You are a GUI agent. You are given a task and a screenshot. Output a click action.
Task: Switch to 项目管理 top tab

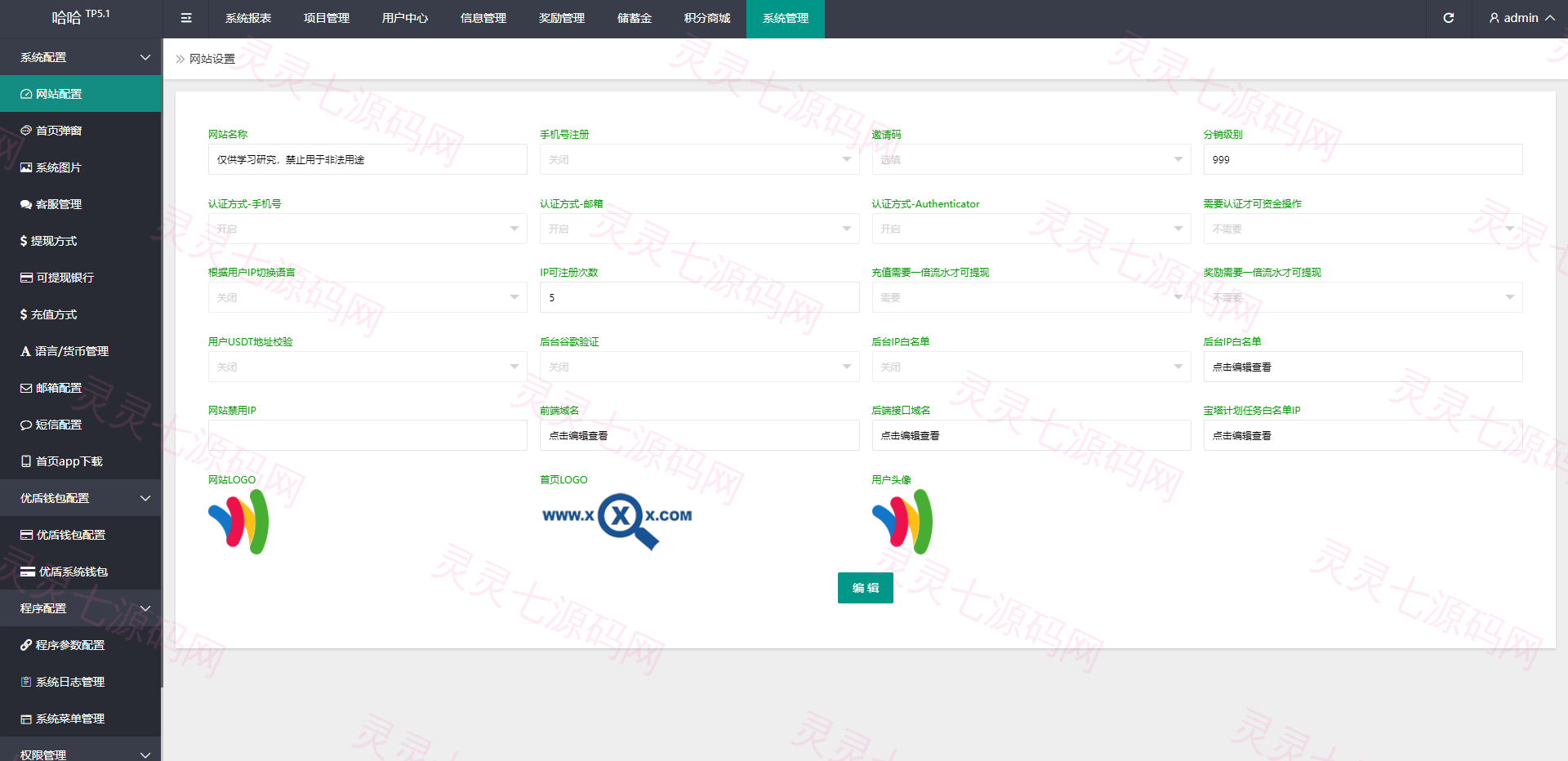[327, 18]
